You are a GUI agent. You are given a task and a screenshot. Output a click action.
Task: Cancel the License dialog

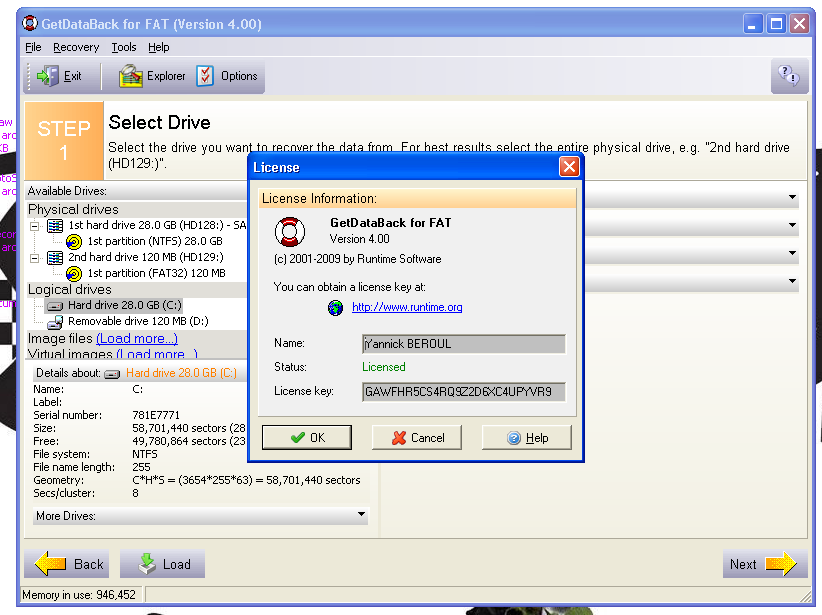(x=417, y=437)
